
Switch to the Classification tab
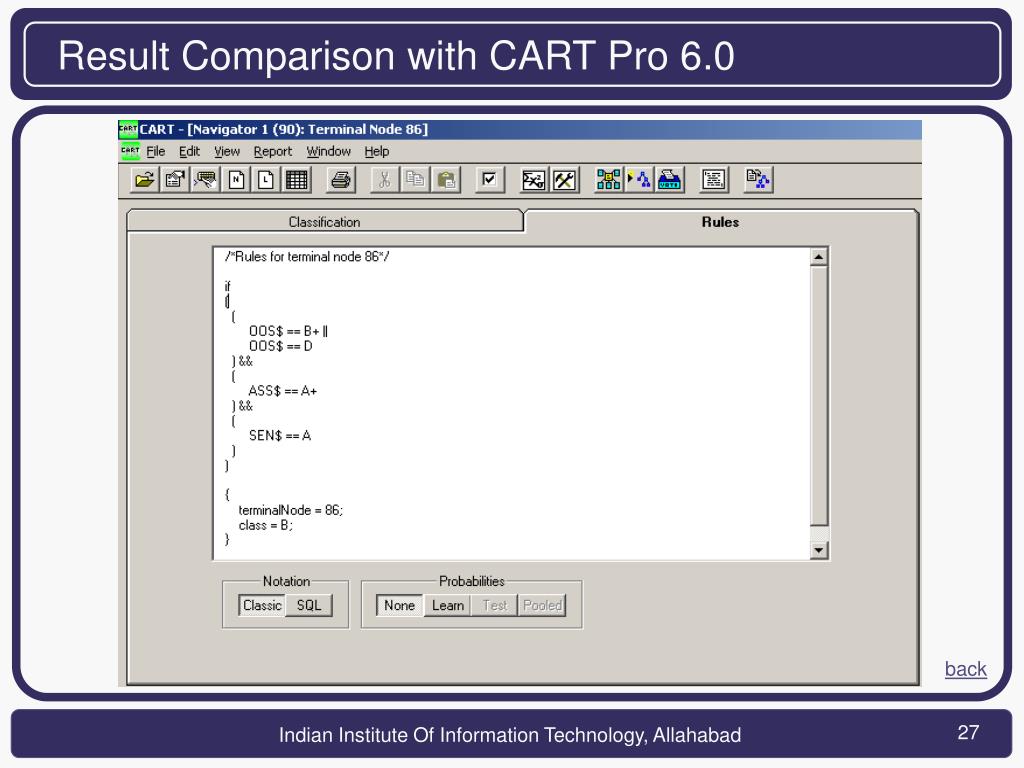click(x=325, y=221)
